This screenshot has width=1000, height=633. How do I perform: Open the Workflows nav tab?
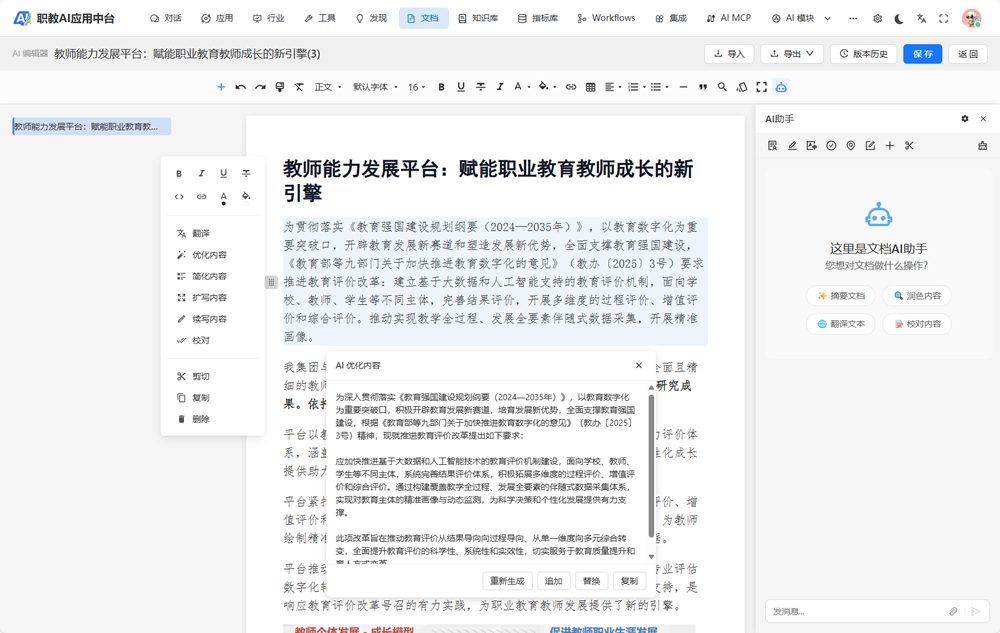(x=606, y=18)
